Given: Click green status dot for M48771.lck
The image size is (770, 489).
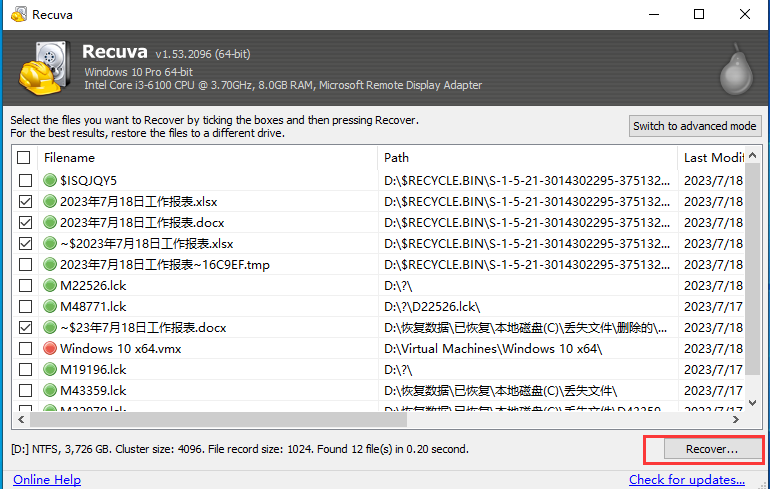Looking at the screenshot, I should pos(50,306).
